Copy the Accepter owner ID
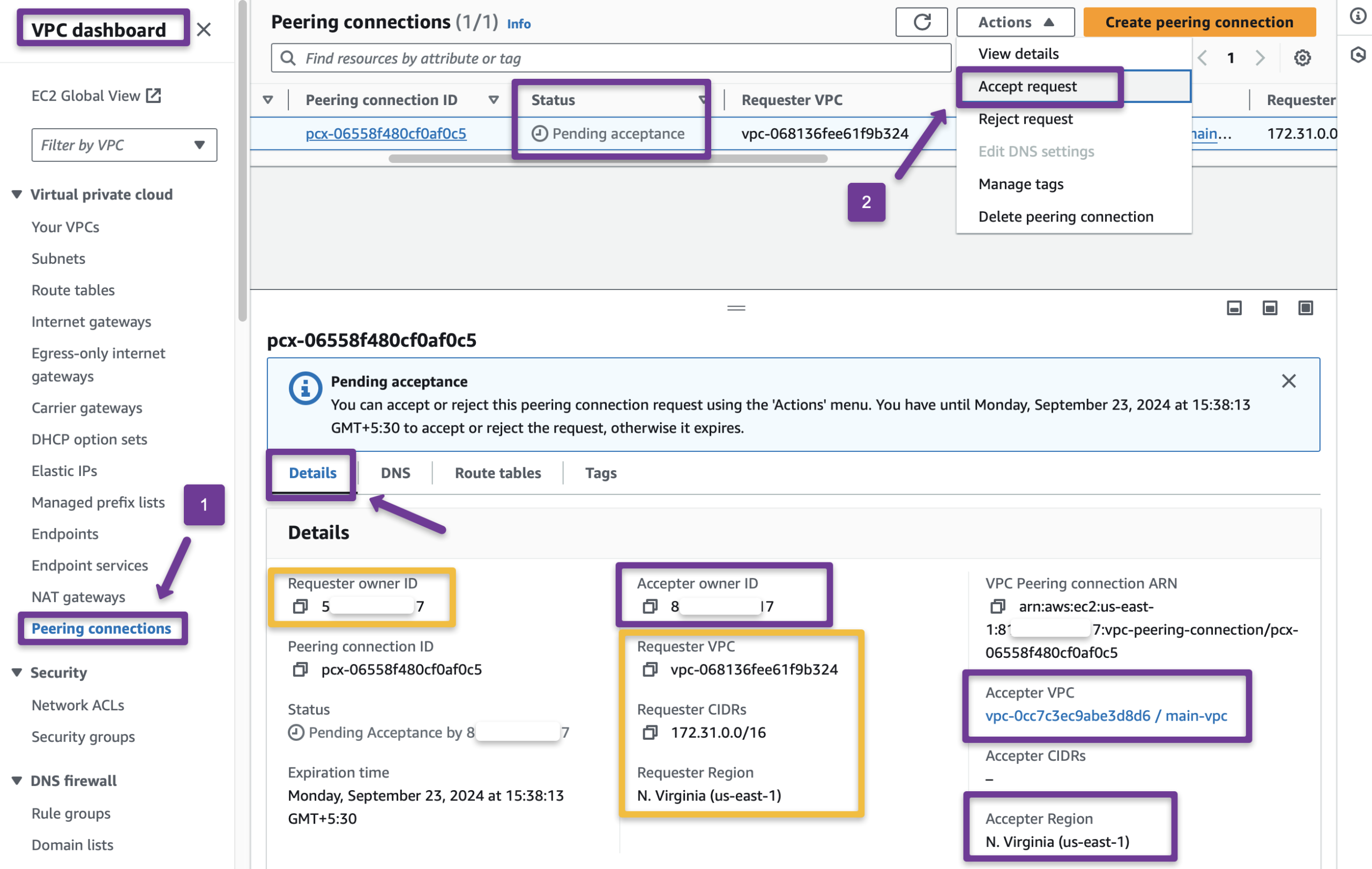 point(649,606)
